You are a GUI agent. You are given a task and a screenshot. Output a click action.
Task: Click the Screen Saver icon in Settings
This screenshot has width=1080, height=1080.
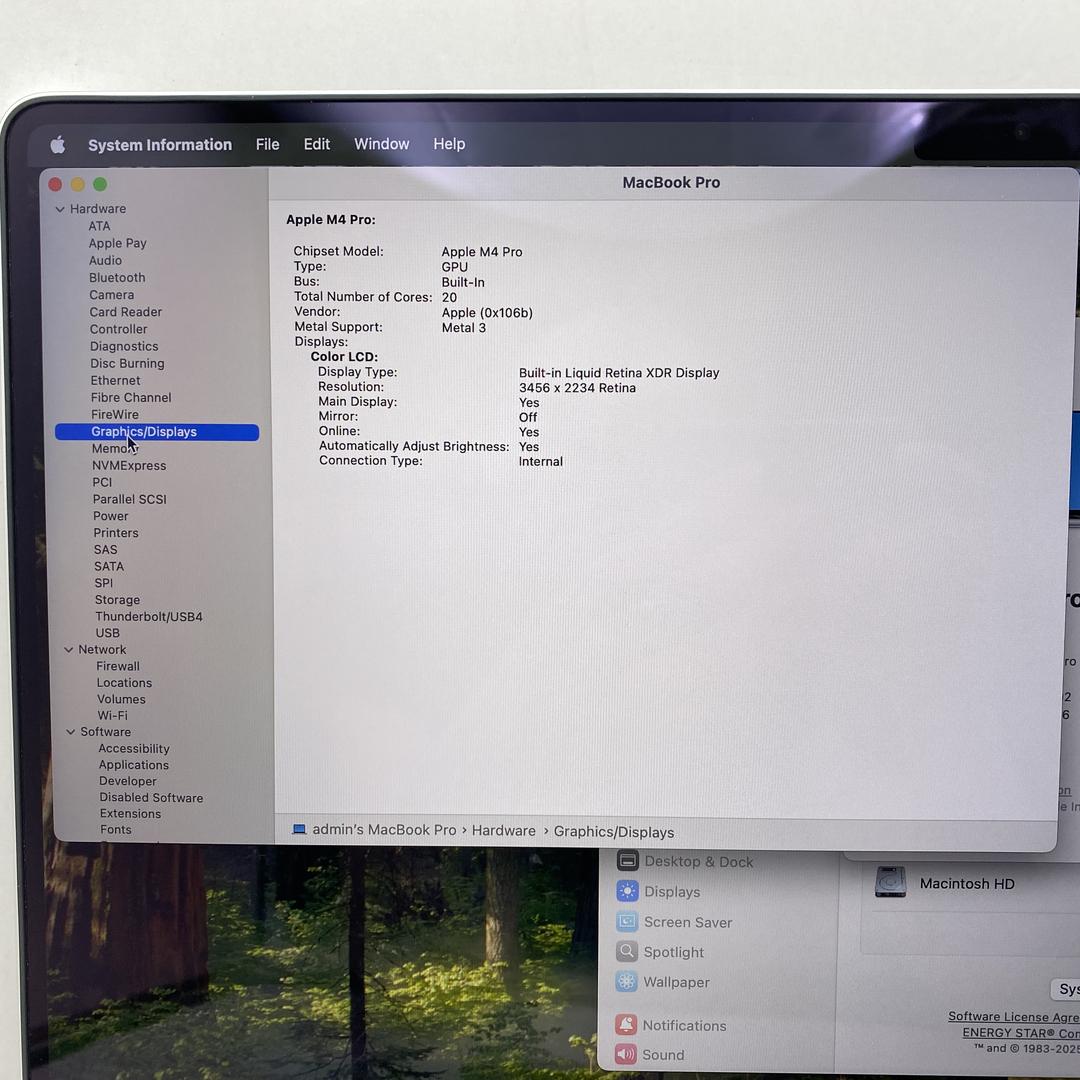tap(627, 922)
